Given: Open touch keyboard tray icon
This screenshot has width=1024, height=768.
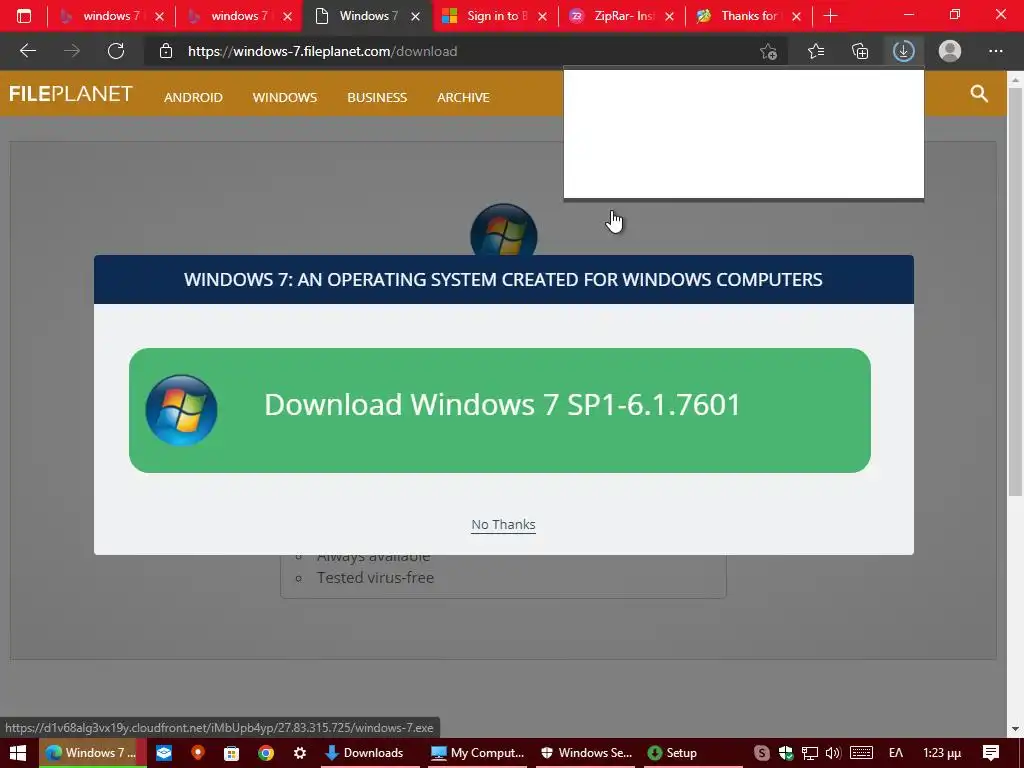Looking at the screenshot, I should [x=861, y=753].
